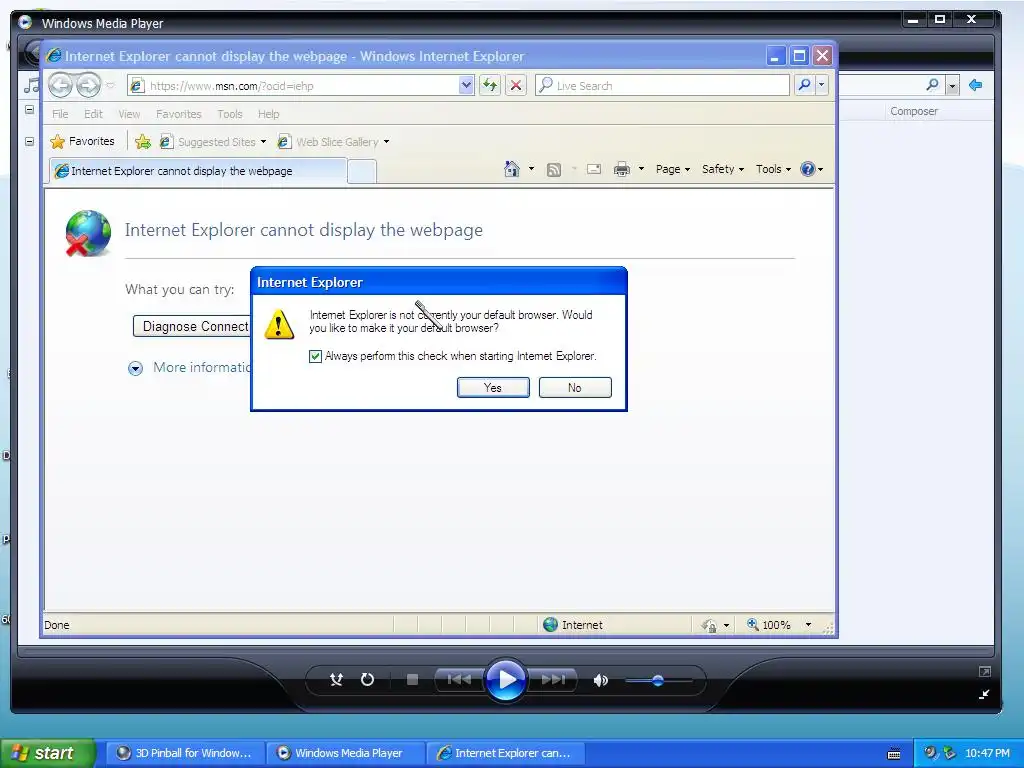1024x768 pixels.
Task: Click Next track in Windows Media Player
Action: pos(552,680)
